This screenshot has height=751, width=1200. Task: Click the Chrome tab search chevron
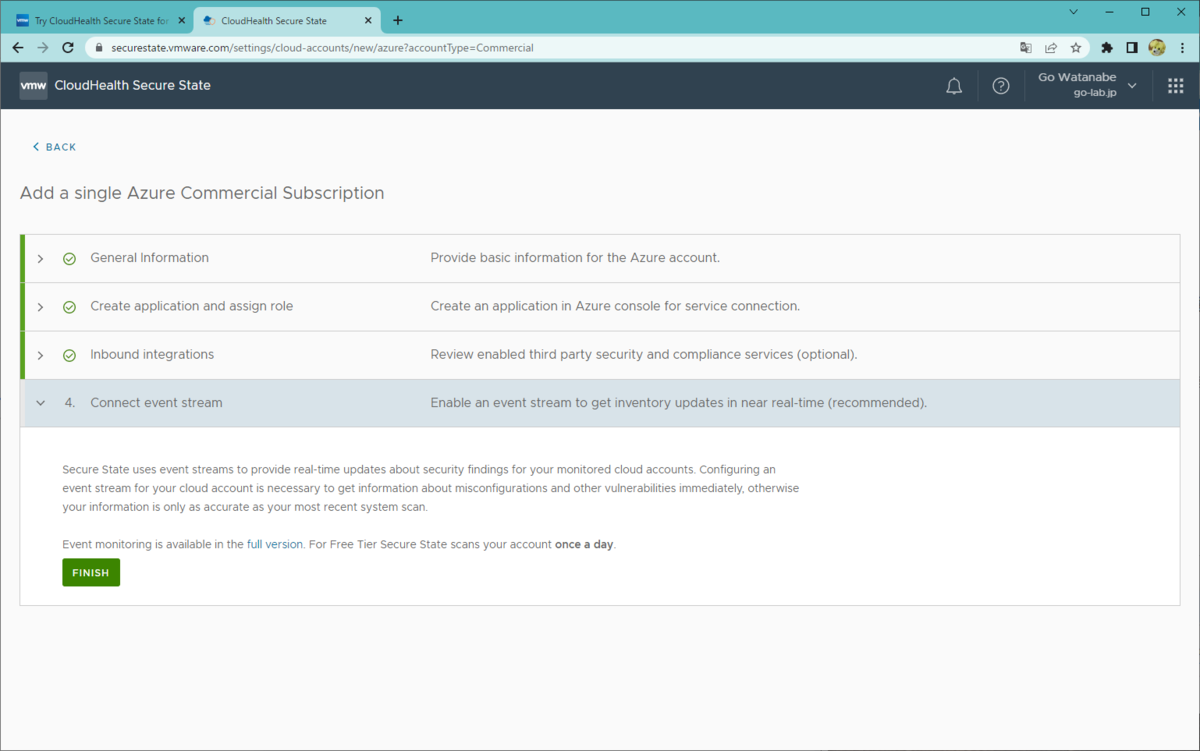click(x=1073, y=12)
